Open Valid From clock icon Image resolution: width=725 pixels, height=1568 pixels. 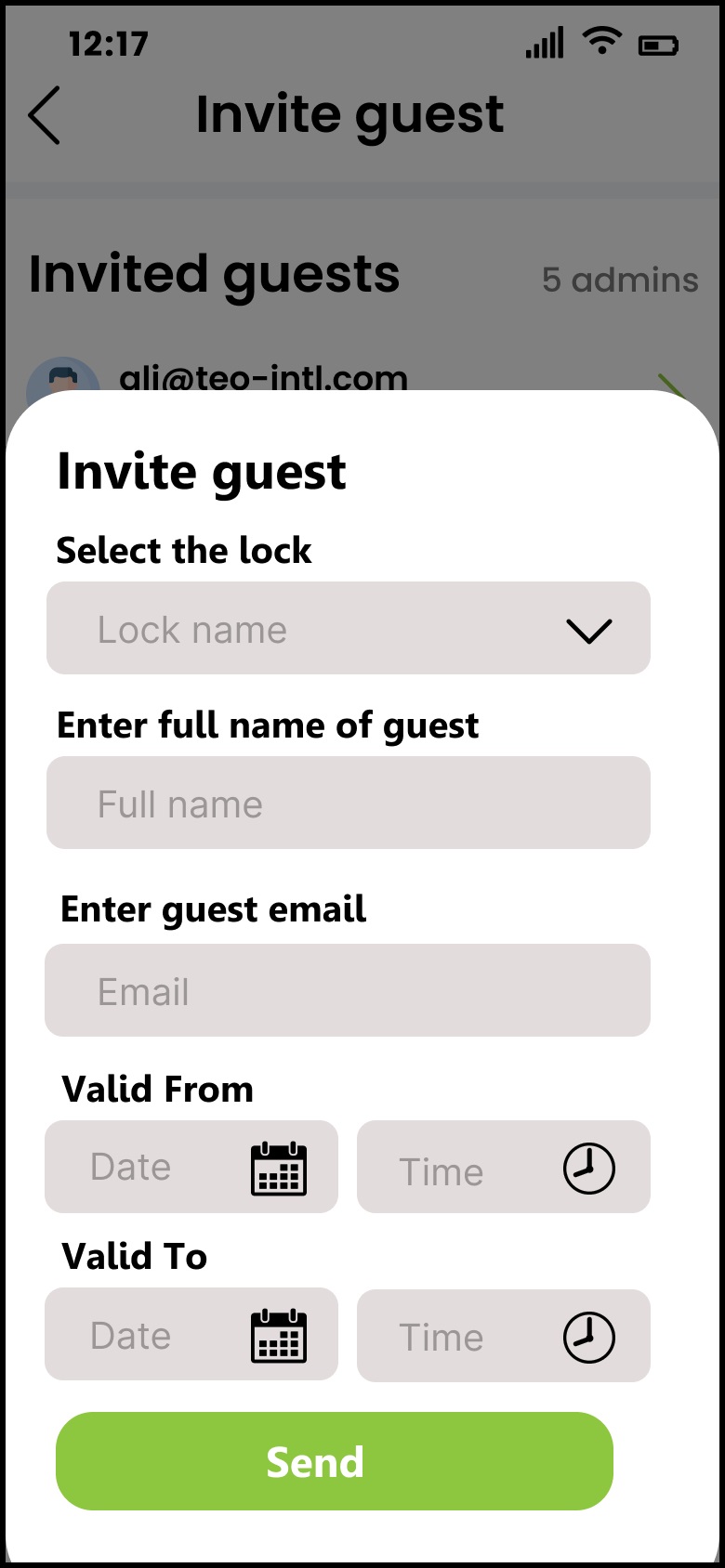click(589, 1168)
